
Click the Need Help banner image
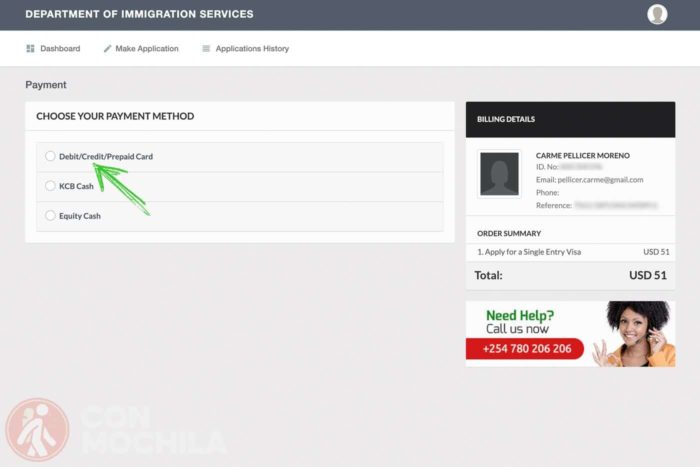[571, 334]
